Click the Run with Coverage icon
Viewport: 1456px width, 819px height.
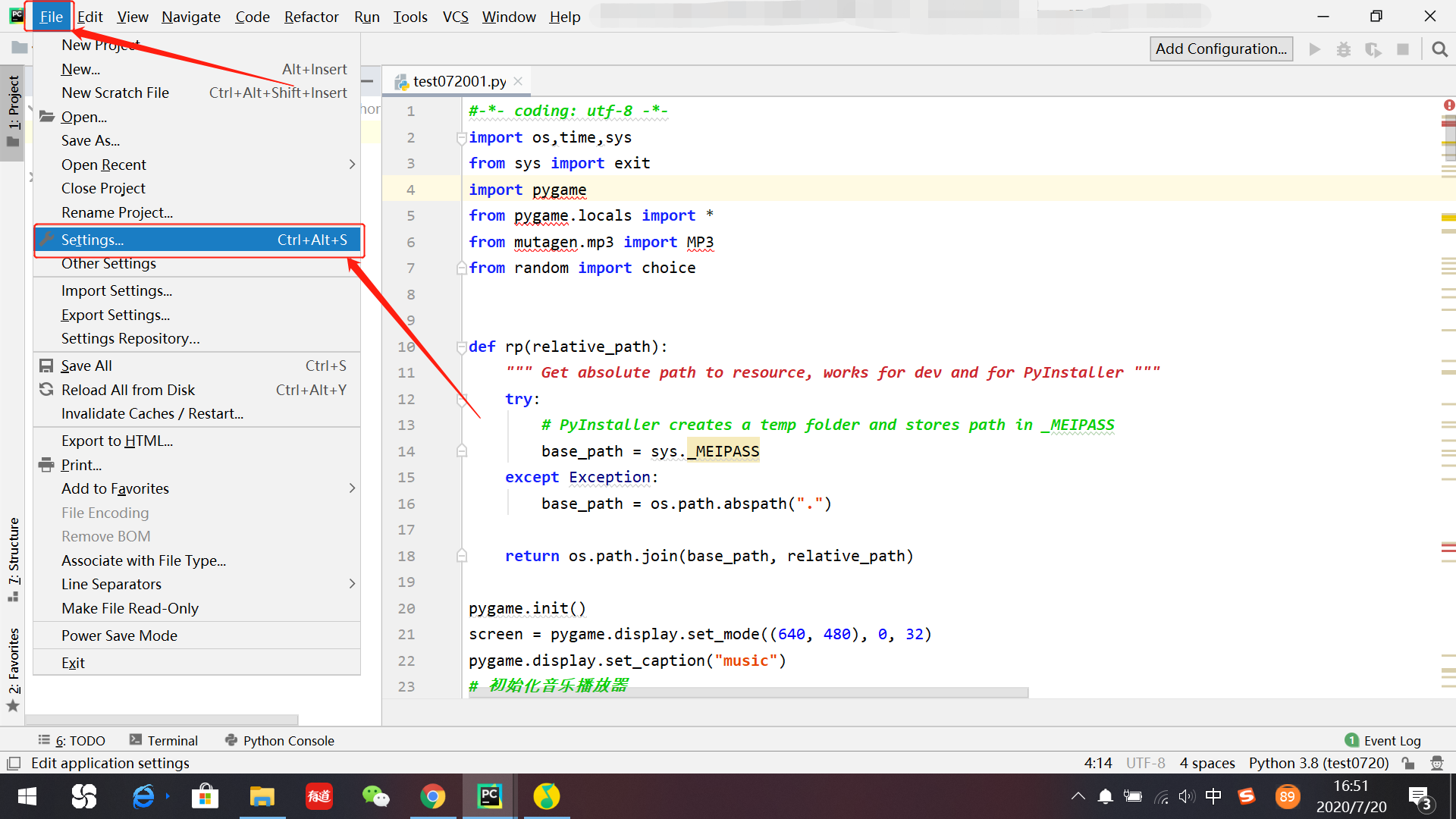click(x=1373, y=49)
